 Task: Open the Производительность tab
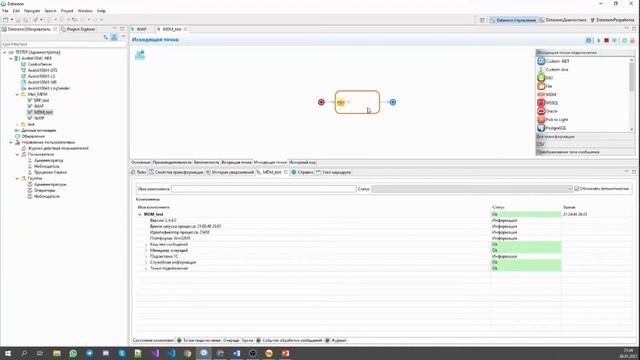pos(172,162)
